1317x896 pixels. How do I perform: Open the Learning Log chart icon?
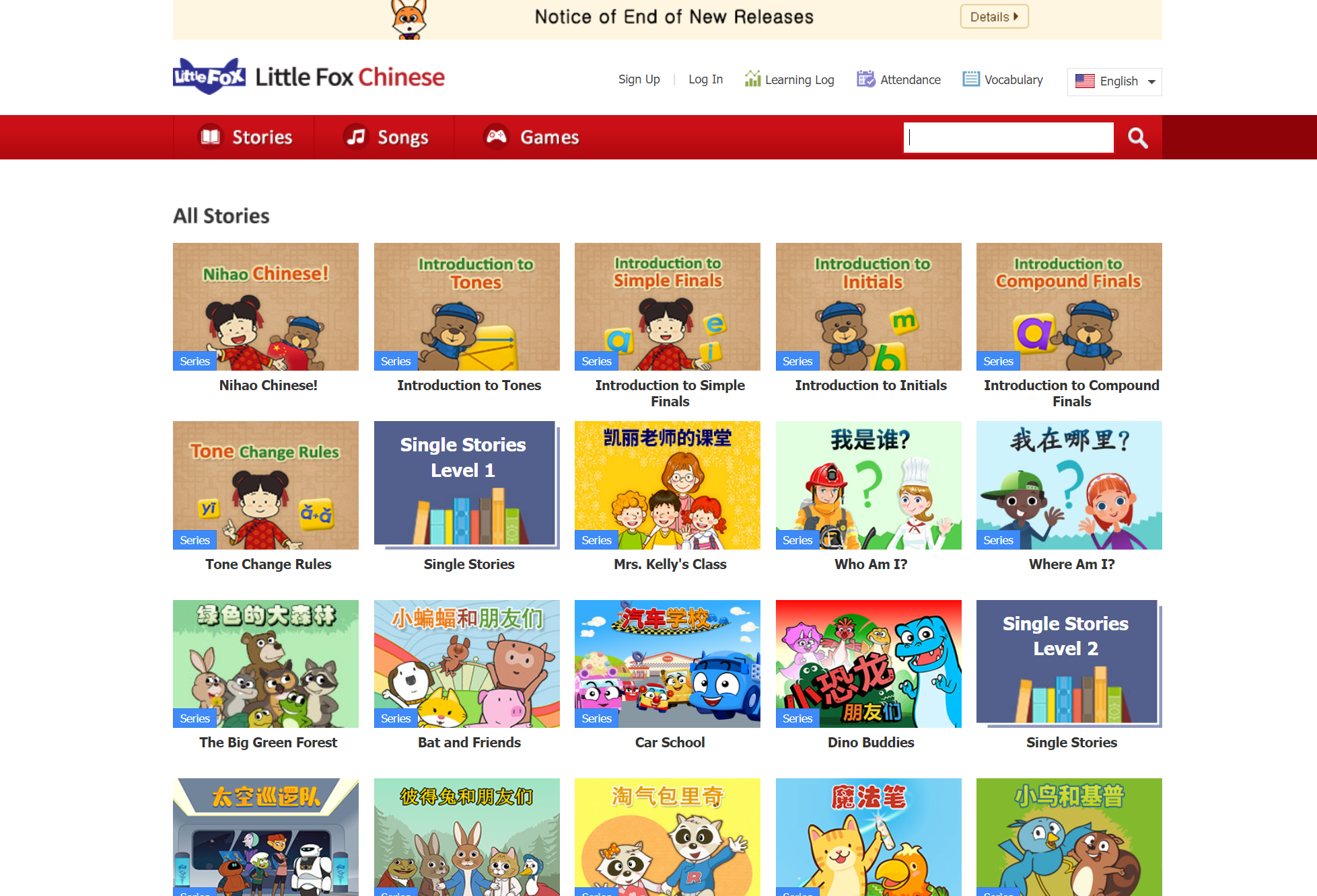pos(752,79)
